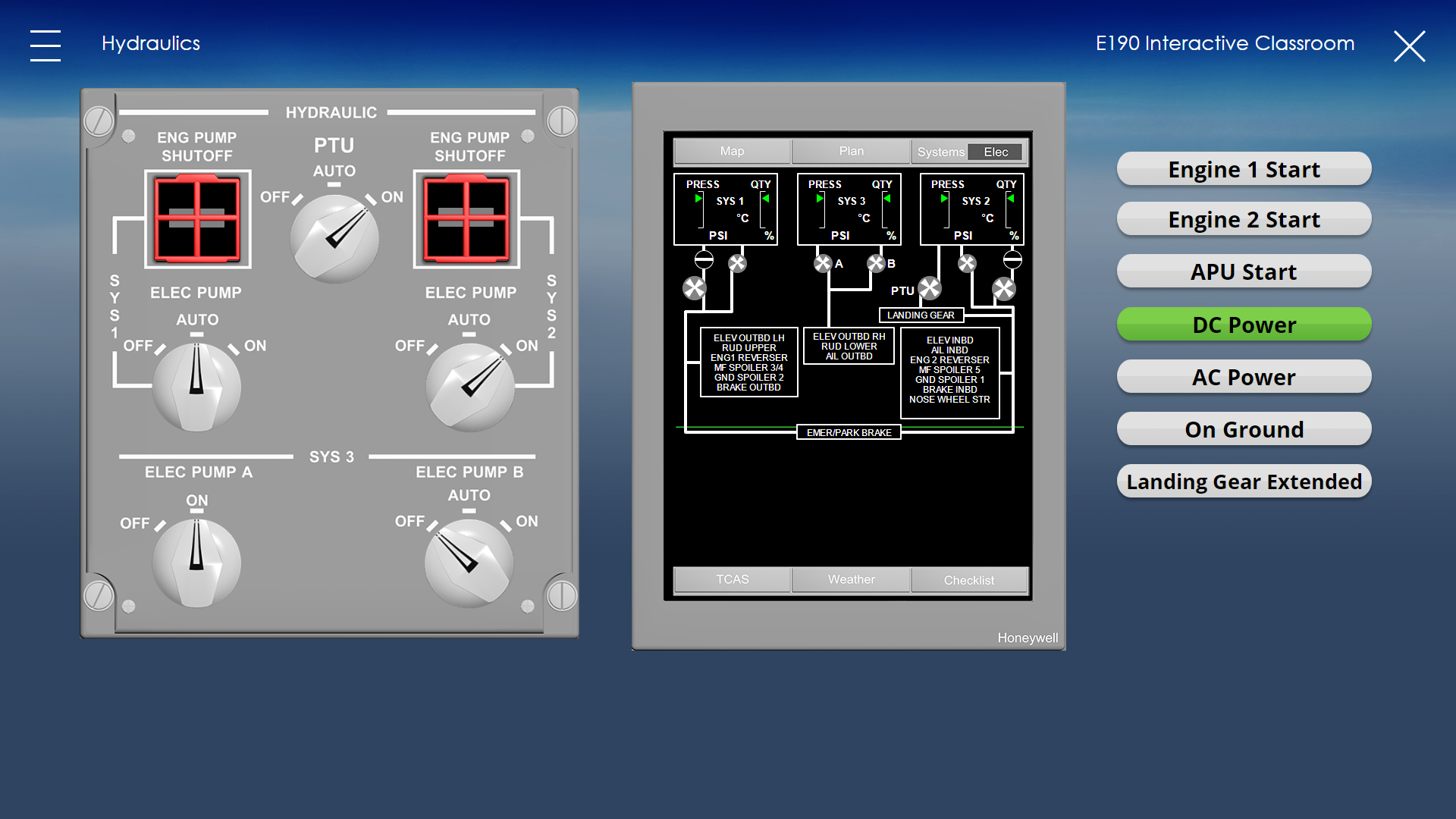Click the SYS 1 engine pump shutoff guard
The image size is (1456, 819).
[197, 219]
